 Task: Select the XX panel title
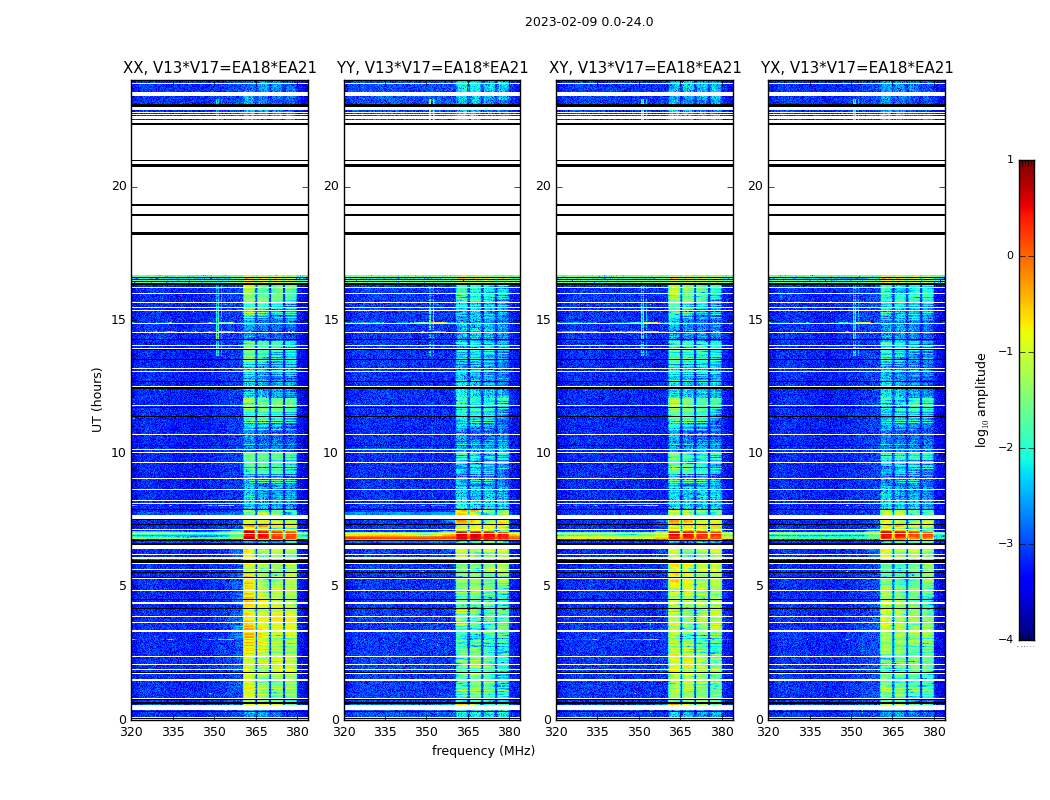(x=219, y=68)
